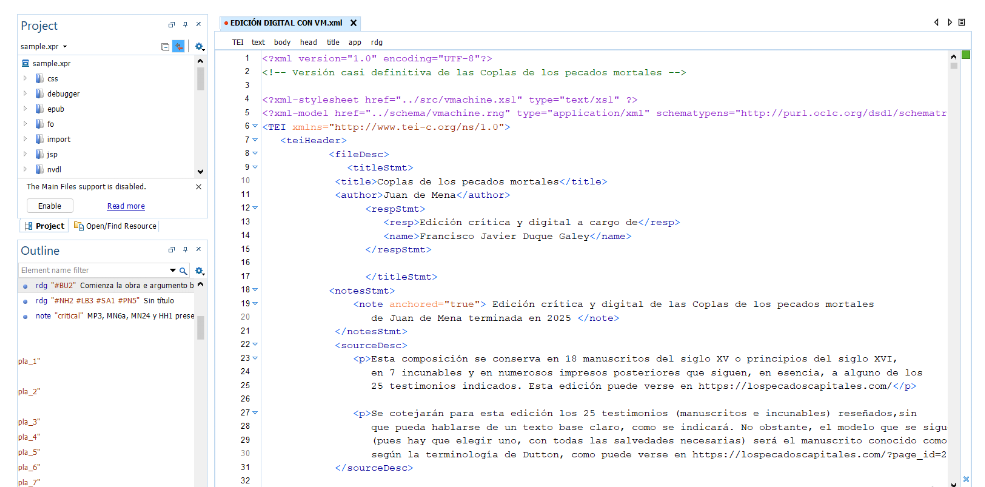This screenshot has height=487, width=985.
Task: Float the Project panel window
Action: click(171, 25)
